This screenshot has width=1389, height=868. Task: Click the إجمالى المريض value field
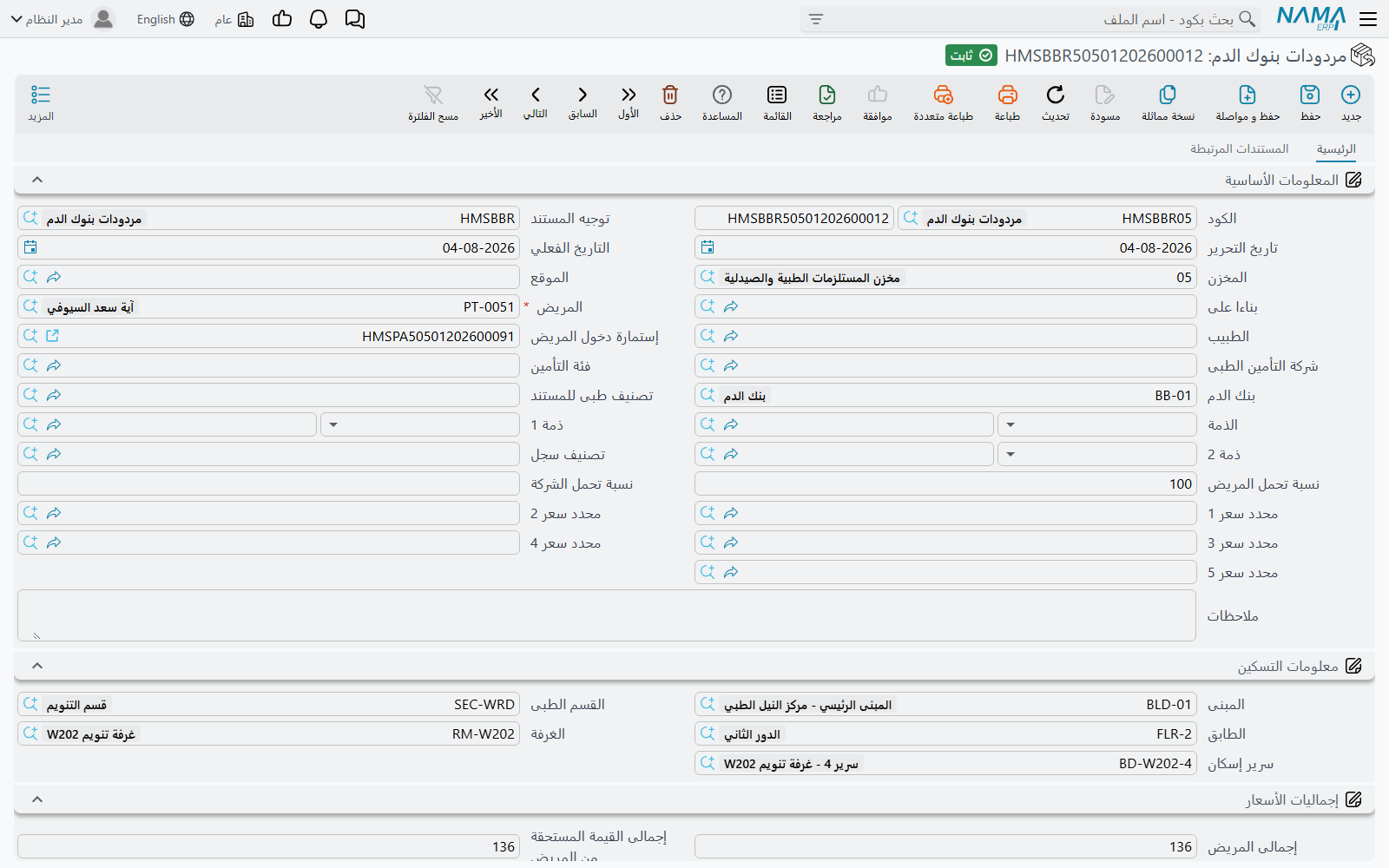point(945,846)
